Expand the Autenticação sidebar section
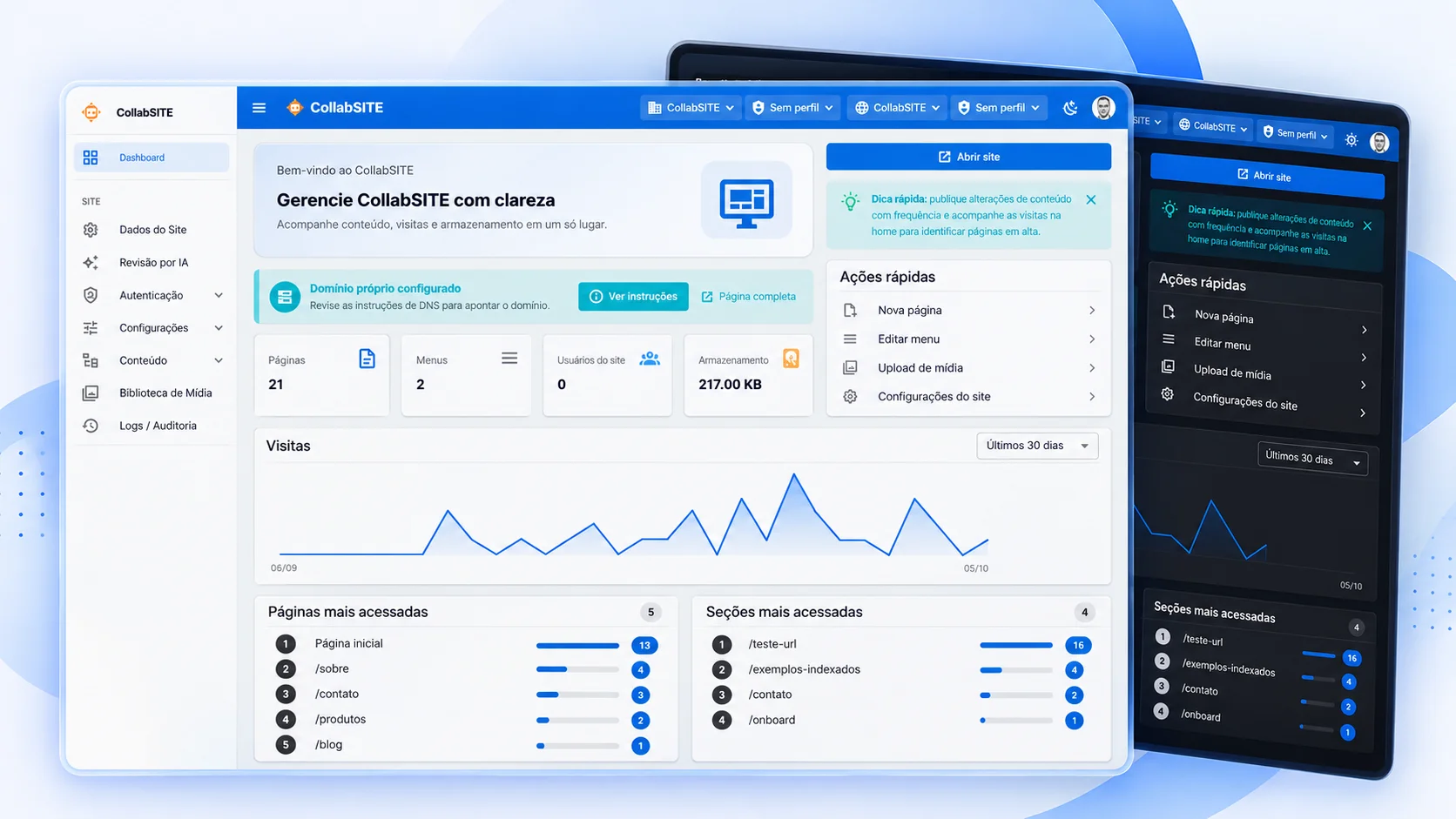The height and width of the screenshot is (819, 1456). [152, 295]
